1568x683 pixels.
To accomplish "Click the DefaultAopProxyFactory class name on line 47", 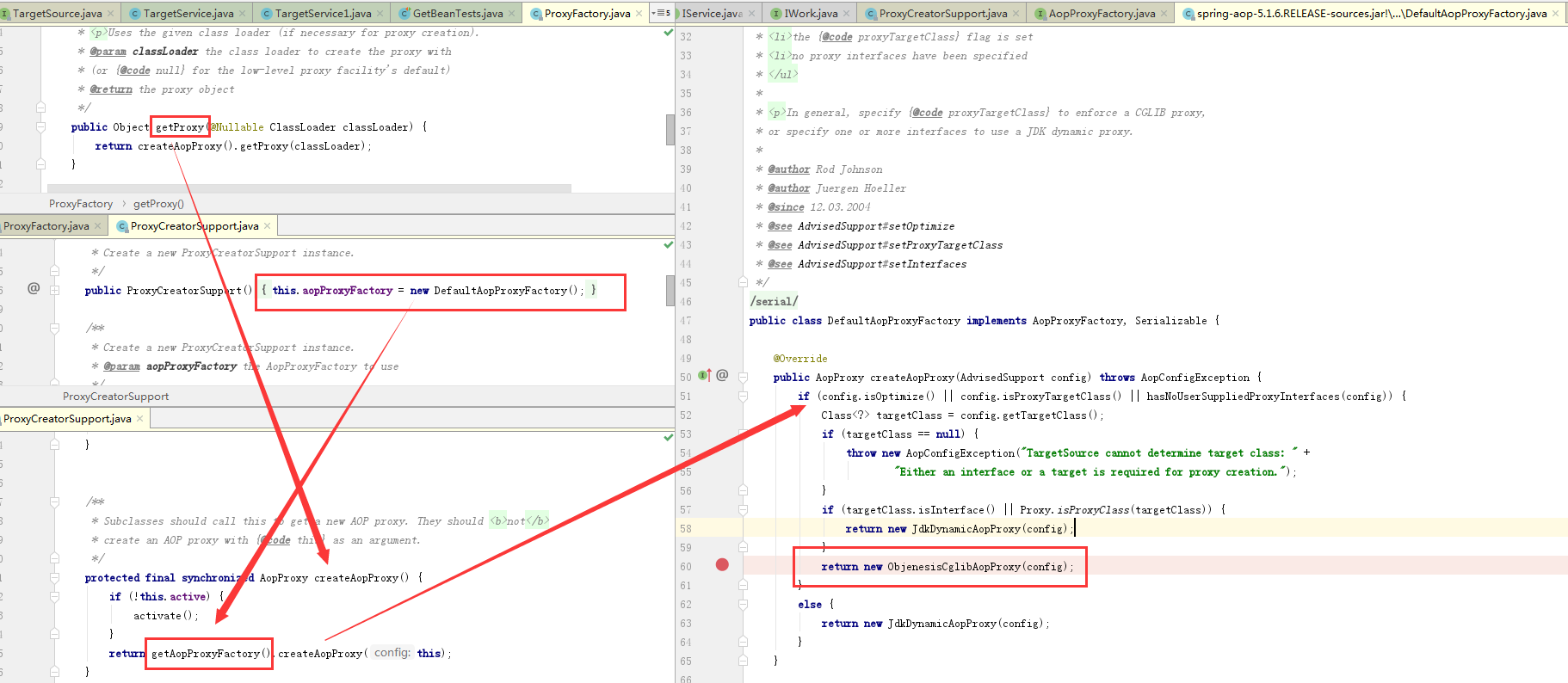I will 893,321.
